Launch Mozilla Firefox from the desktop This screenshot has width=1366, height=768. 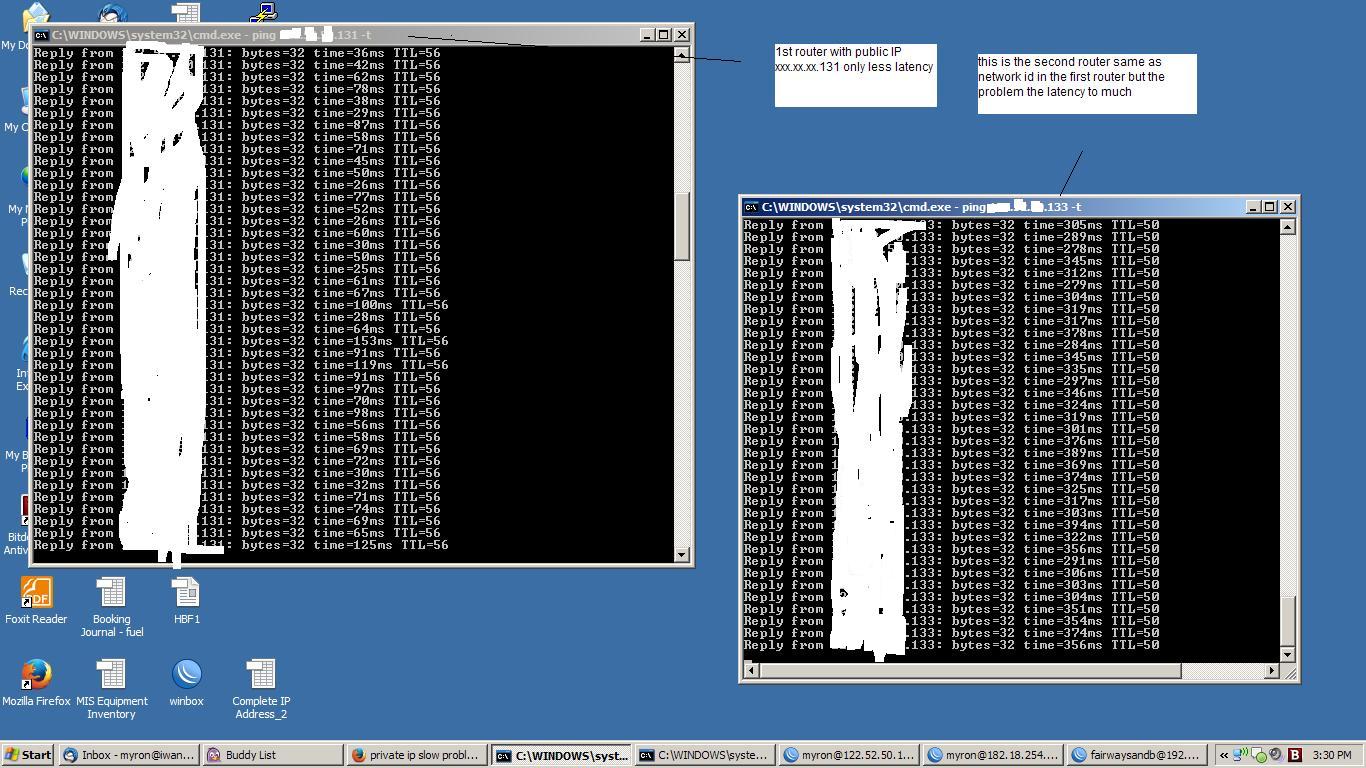[x=36, y=672]
